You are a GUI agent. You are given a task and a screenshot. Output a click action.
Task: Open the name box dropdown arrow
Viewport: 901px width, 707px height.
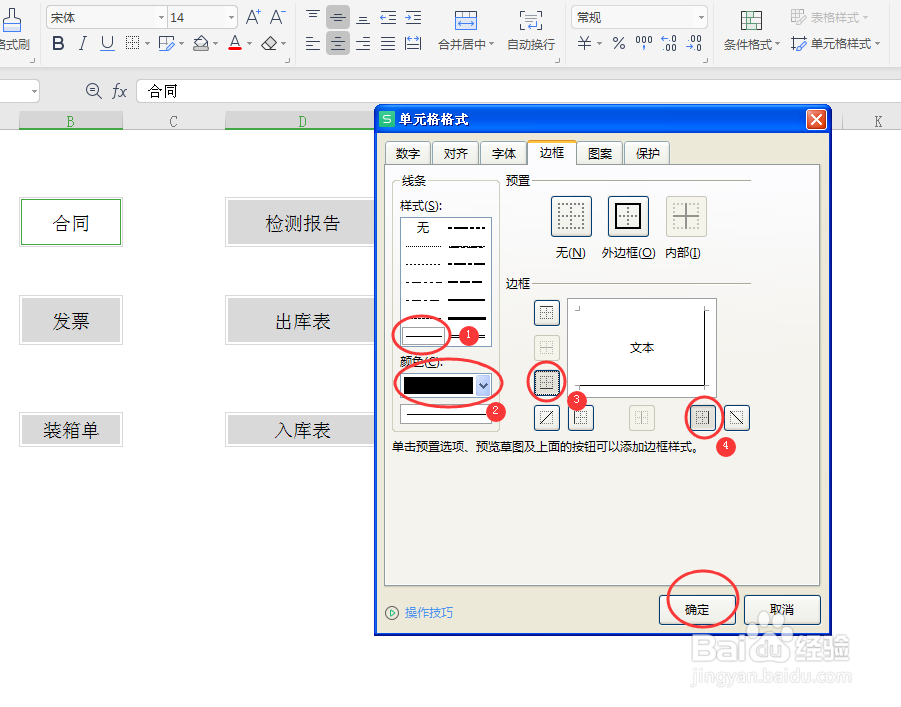pyautogui.click(x=34, y=91)
